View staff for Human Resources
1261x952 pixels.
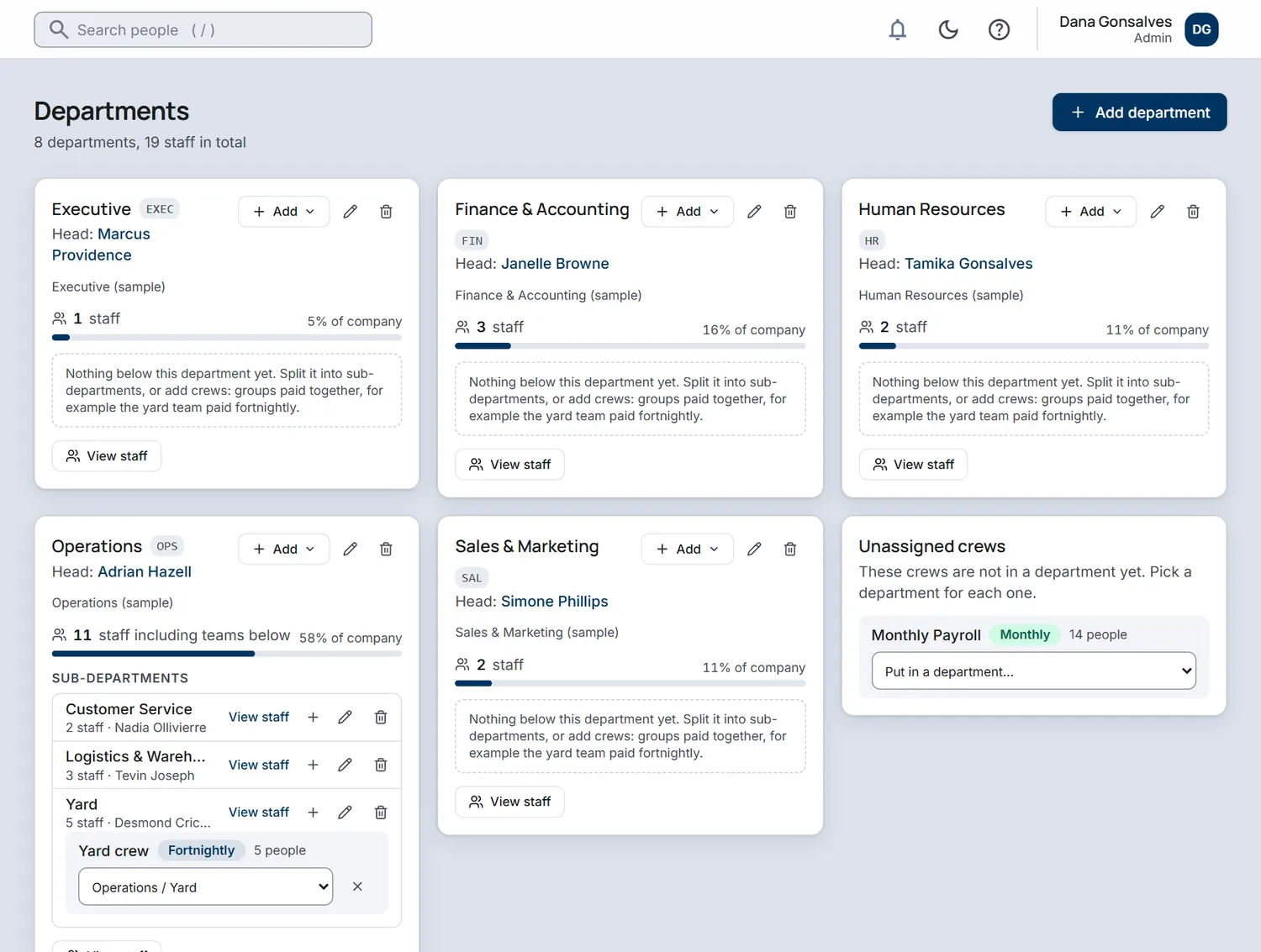[x=913, y=464]
